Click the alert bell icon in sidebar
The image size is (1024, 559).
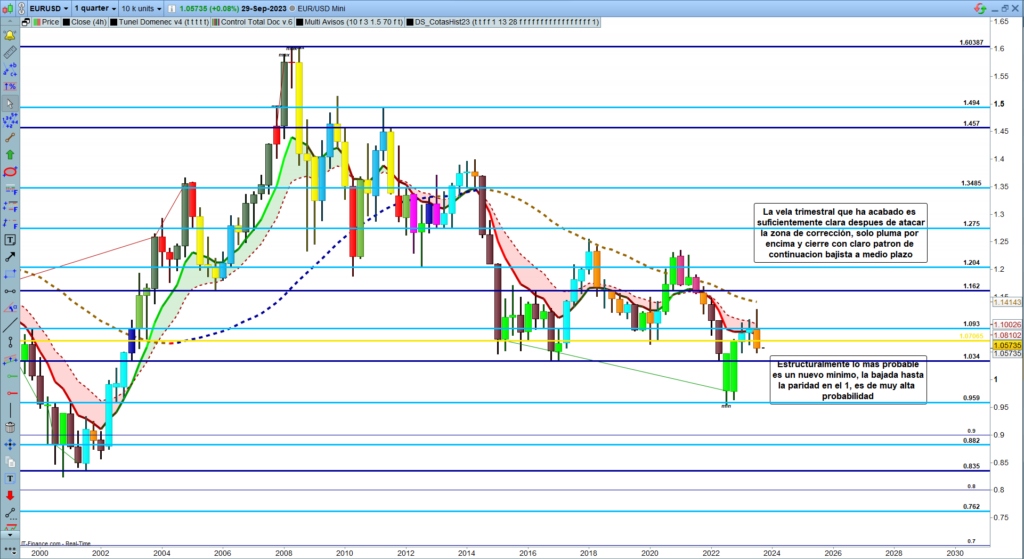coord(10,34)
